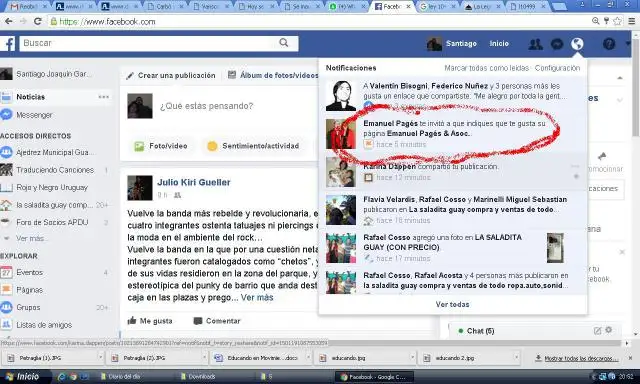Viewport: 640px width, 384px height.
Task: Click the notifications globe icon
Action: [x=577, y=44]
